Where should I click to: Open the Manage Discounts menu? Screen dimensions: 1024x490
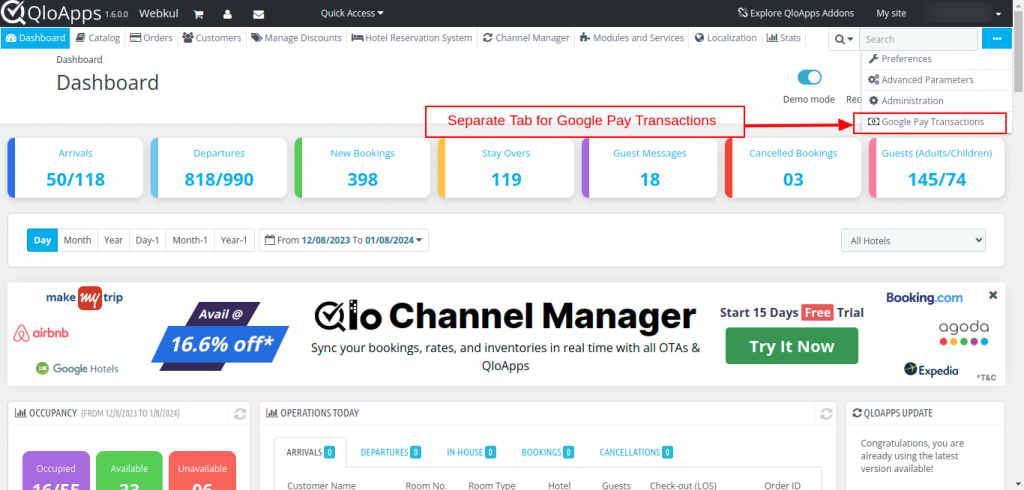coord(296,38)
